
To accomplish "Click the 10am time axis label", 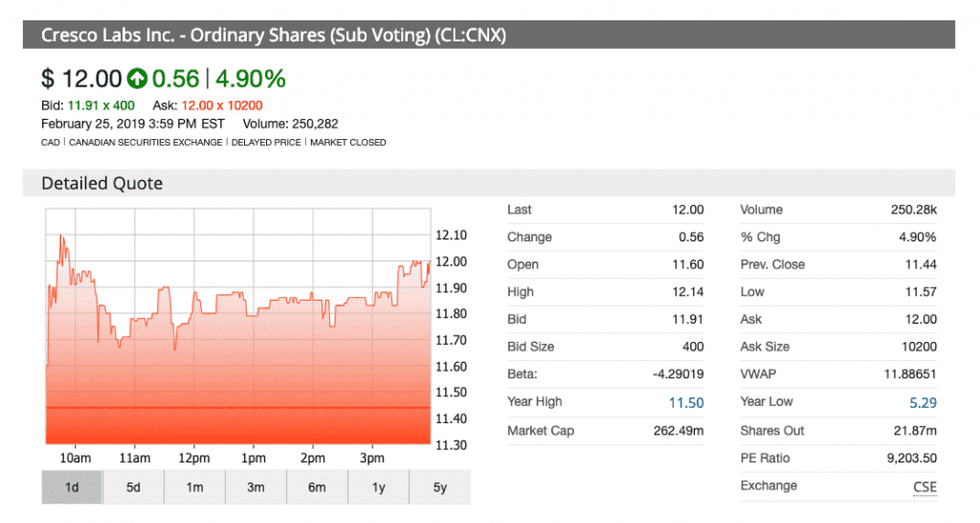I will (75, 458).
